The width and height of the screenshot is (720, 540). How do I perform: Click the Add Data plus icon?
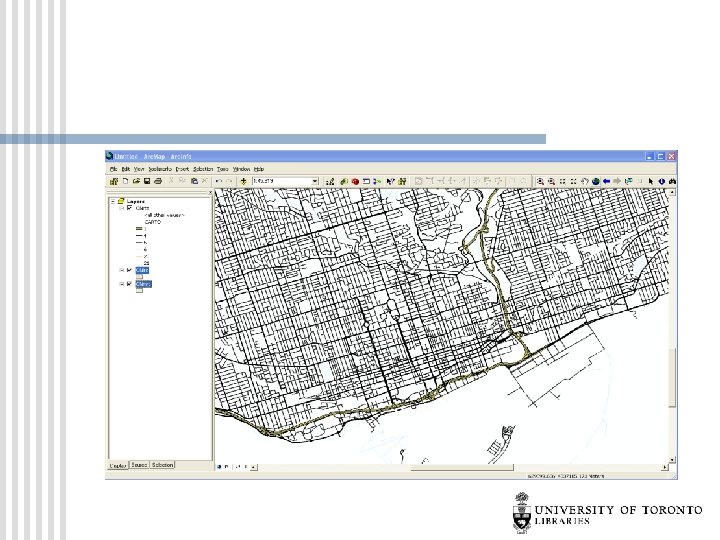(x=243, y=181)
